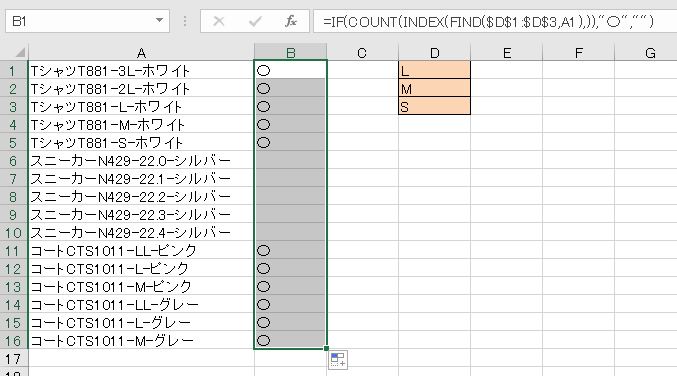Click cell B1 with the circle mark
Viewport: 677px width, 376px height.
[291, 70]
